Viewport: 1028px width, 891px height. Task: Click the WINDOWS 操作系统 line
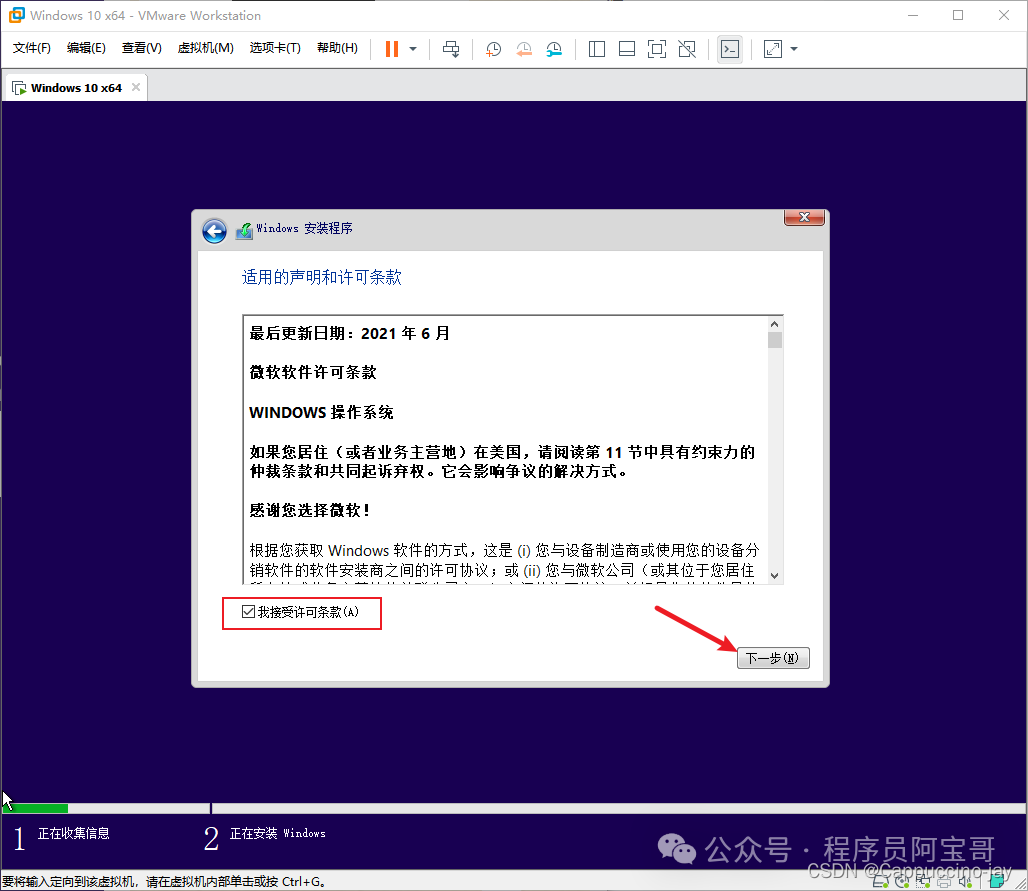pos(321,412)
